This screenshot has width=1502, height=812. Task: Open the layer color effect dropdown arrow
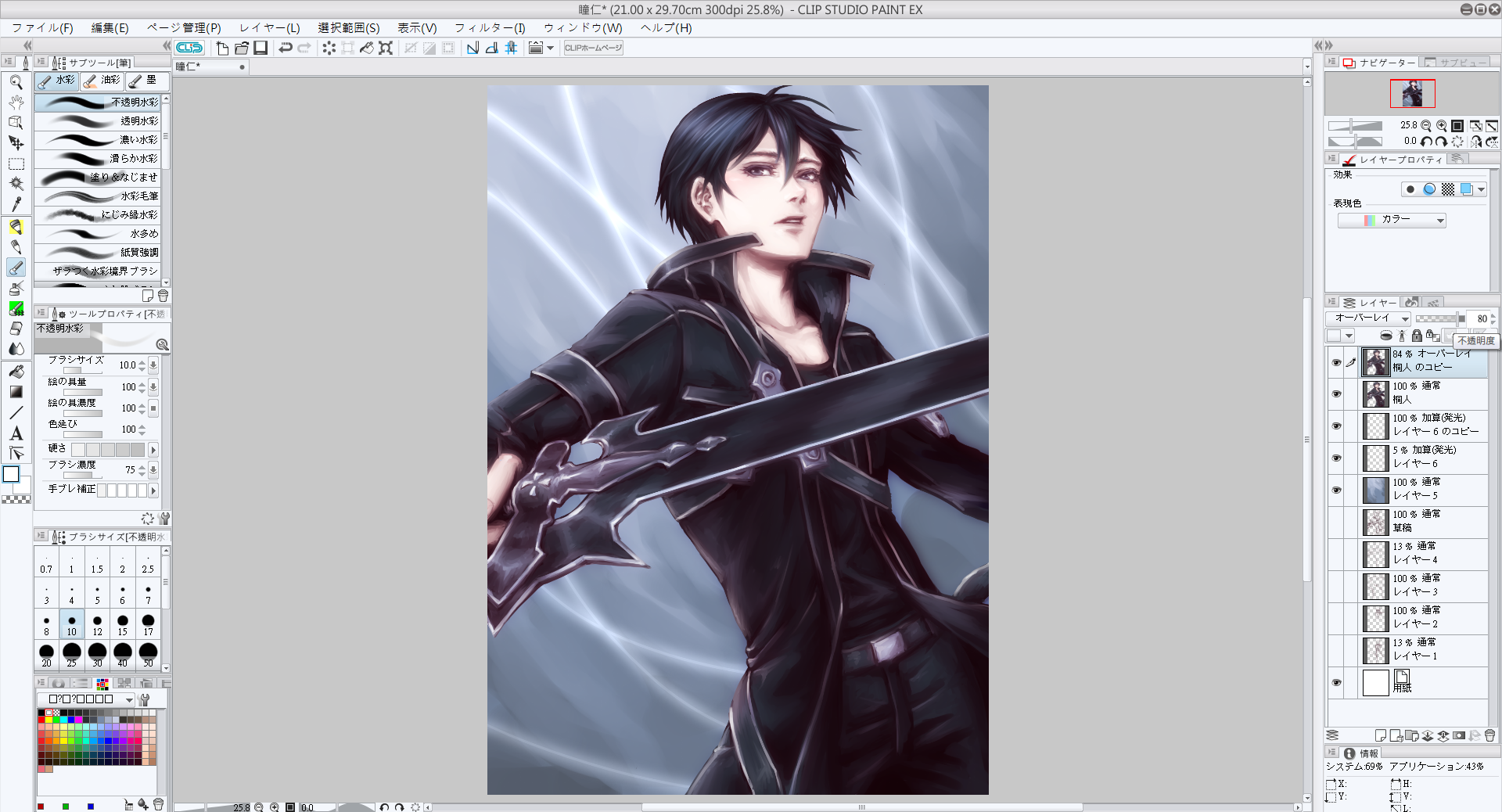point(1482,189)
